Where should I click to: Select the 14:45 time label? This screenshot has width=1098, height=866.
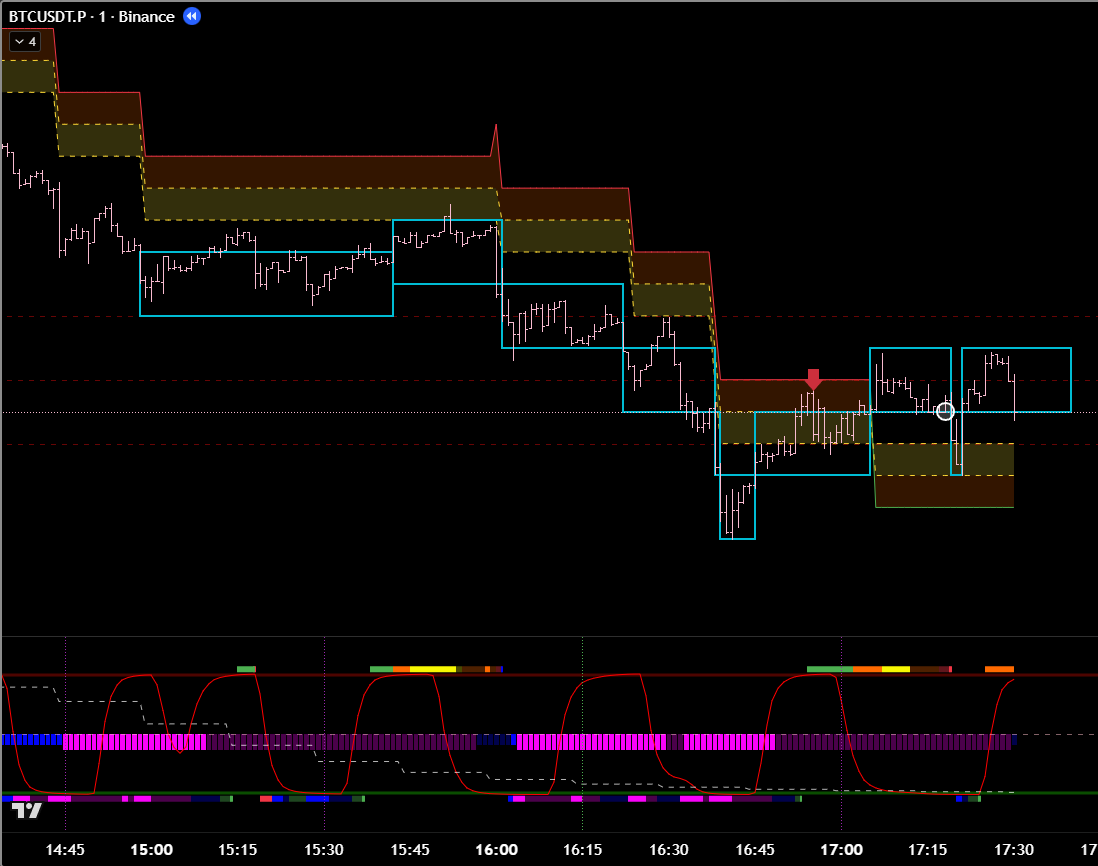[65, 850]
